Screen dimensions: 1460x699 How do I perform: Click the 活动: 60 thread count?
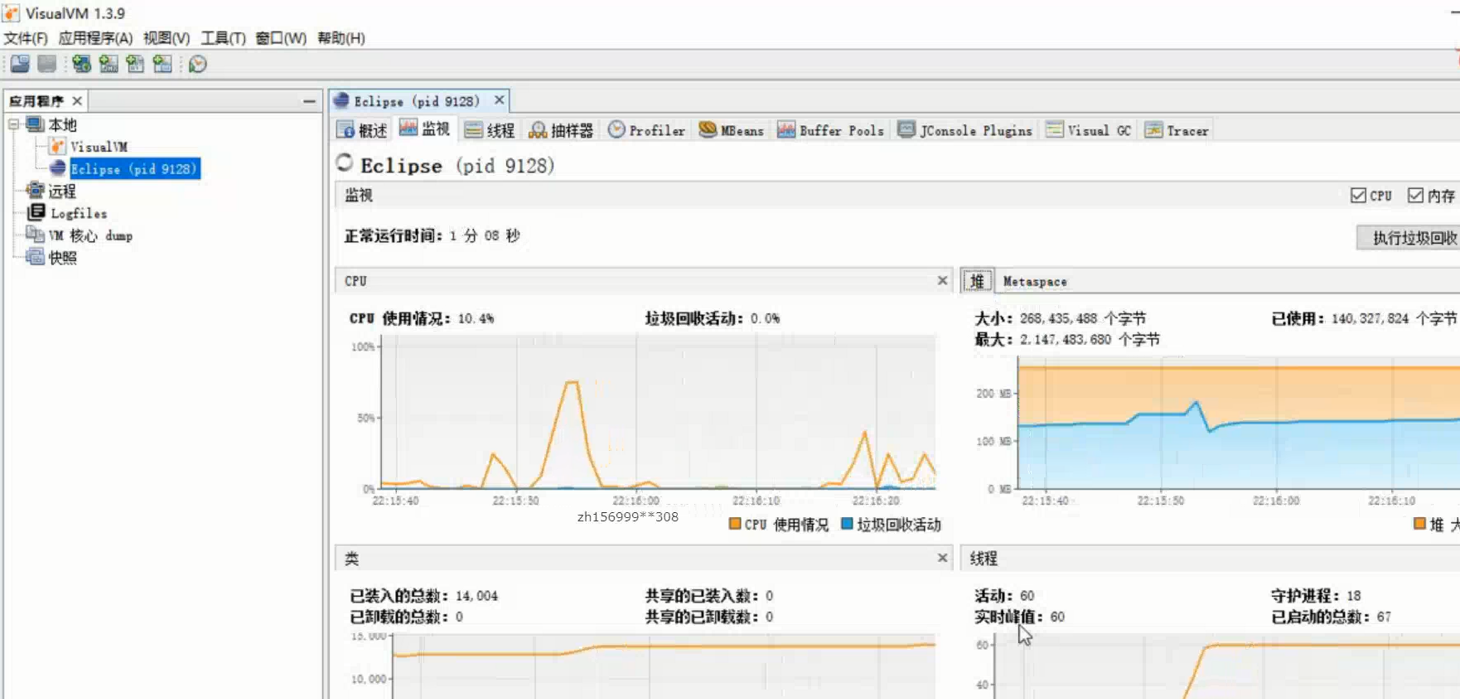(x=1004, y=595)
